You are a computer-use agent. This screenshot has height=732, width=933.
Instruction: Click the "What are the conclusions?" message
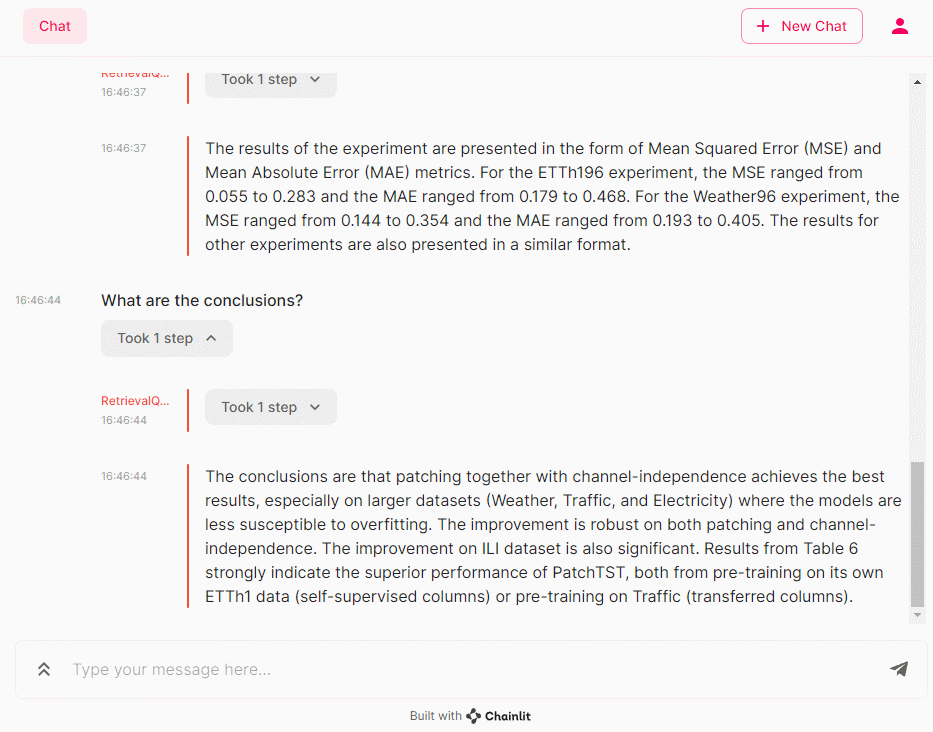[x=202, y=300]
